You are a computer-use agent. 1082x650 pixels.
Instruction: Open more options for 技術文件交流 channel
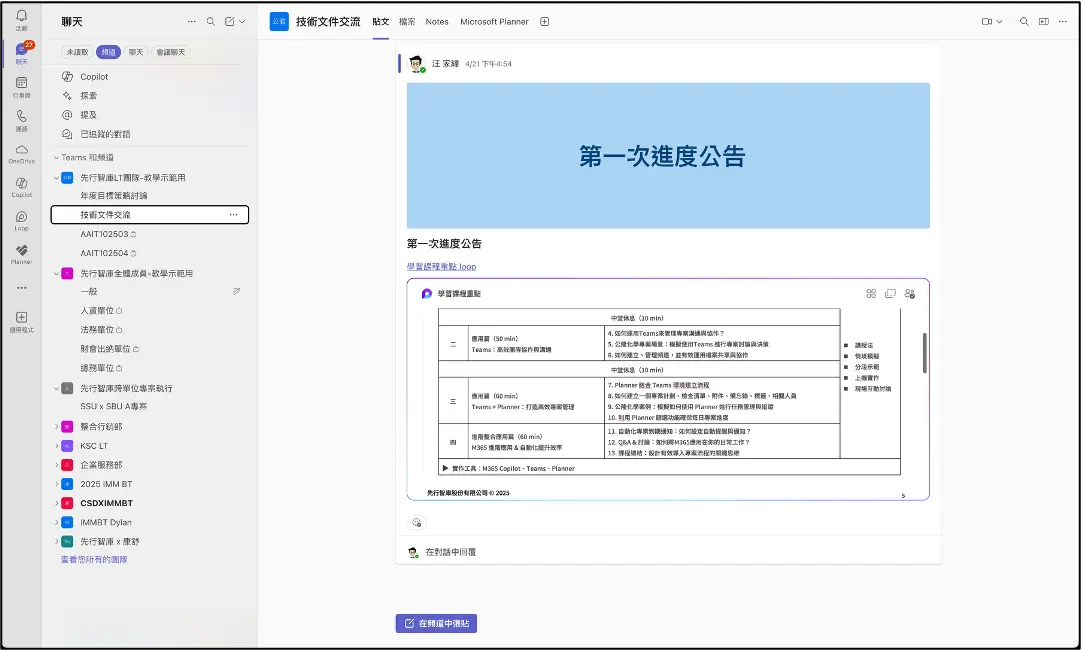coord(233,215)
